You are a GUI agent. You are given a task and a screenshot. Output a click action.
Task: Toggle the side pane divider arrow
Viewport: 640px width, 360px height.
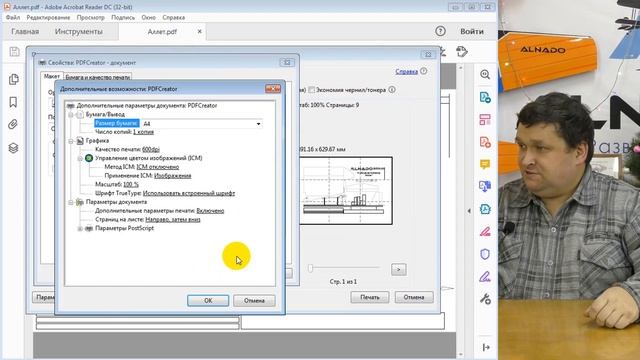pos(469,211)
